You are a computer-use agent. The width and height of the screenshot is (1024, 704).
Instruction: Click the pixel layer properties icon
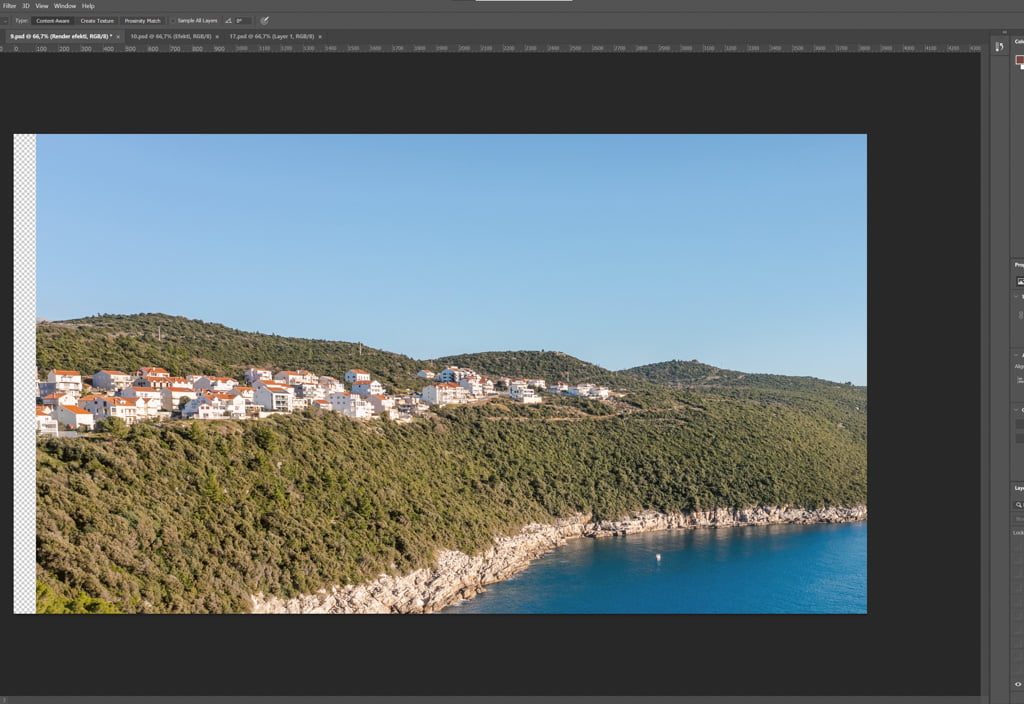(1019, 281)
